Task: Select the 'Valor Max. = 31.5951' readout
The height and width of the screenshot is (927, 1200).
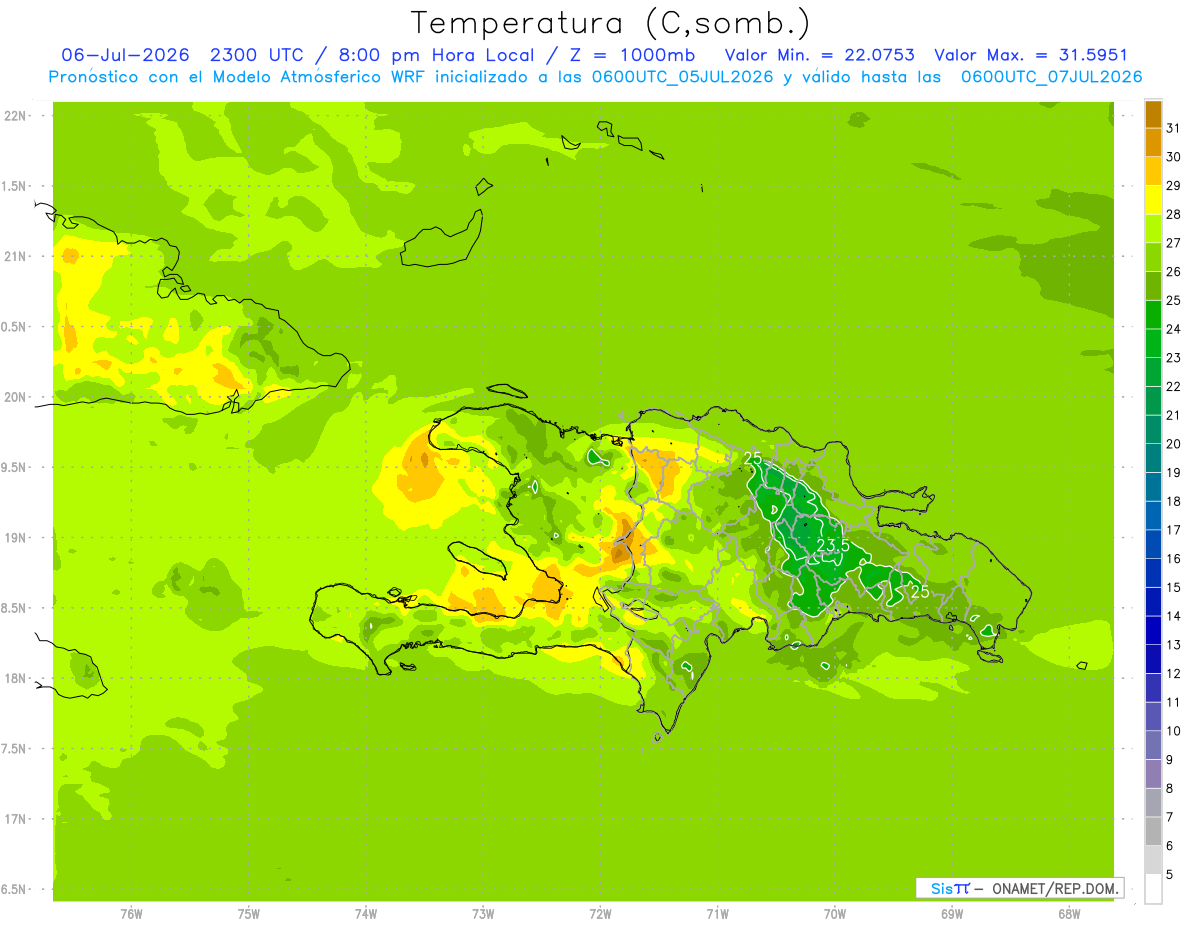Action: tap(1031, 55)
